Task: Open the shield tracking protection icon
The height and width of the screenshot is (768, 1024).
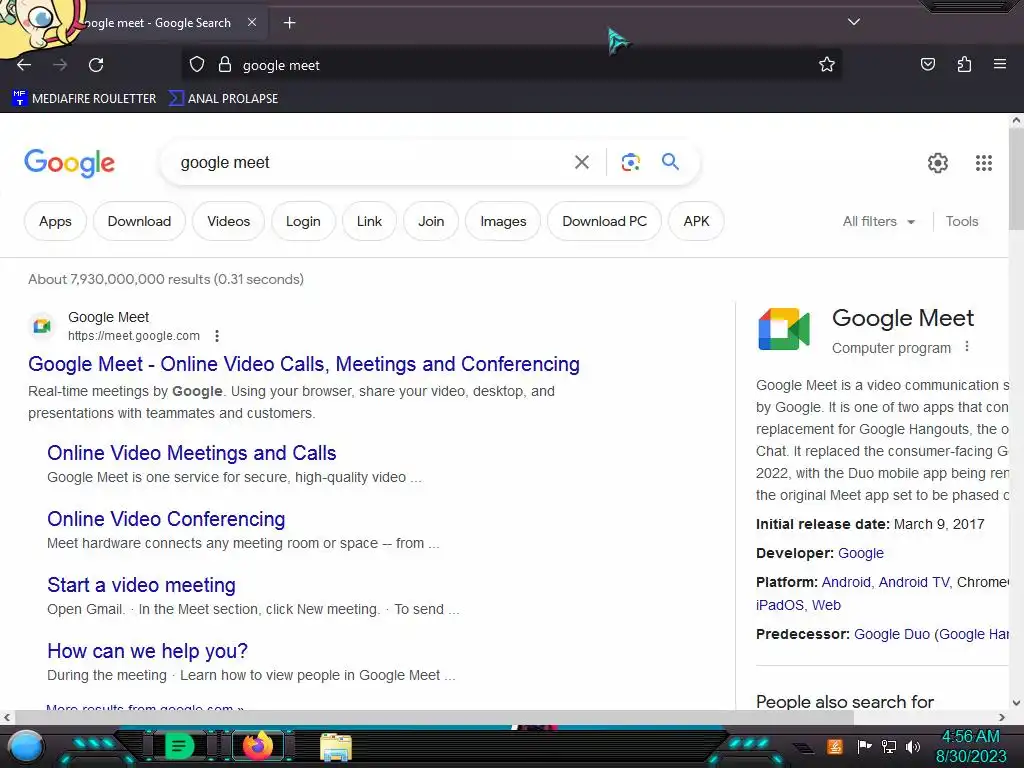Action: tap(197, 65)
